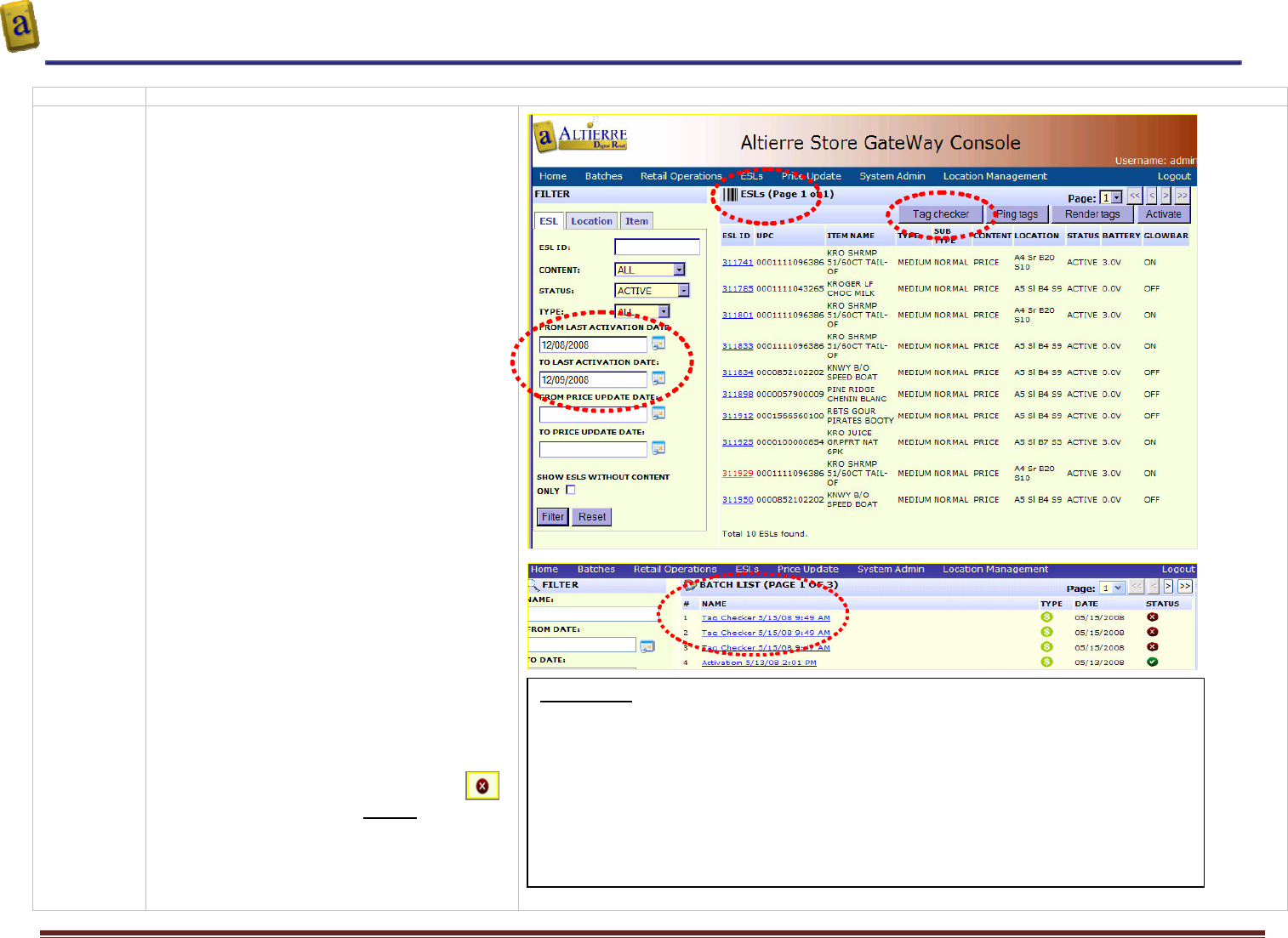This screenshot has height=938, width=1288.
Task: Click the barcode icon beside ESLs heading
Action: pyautogui.click(x=730, y=195)
